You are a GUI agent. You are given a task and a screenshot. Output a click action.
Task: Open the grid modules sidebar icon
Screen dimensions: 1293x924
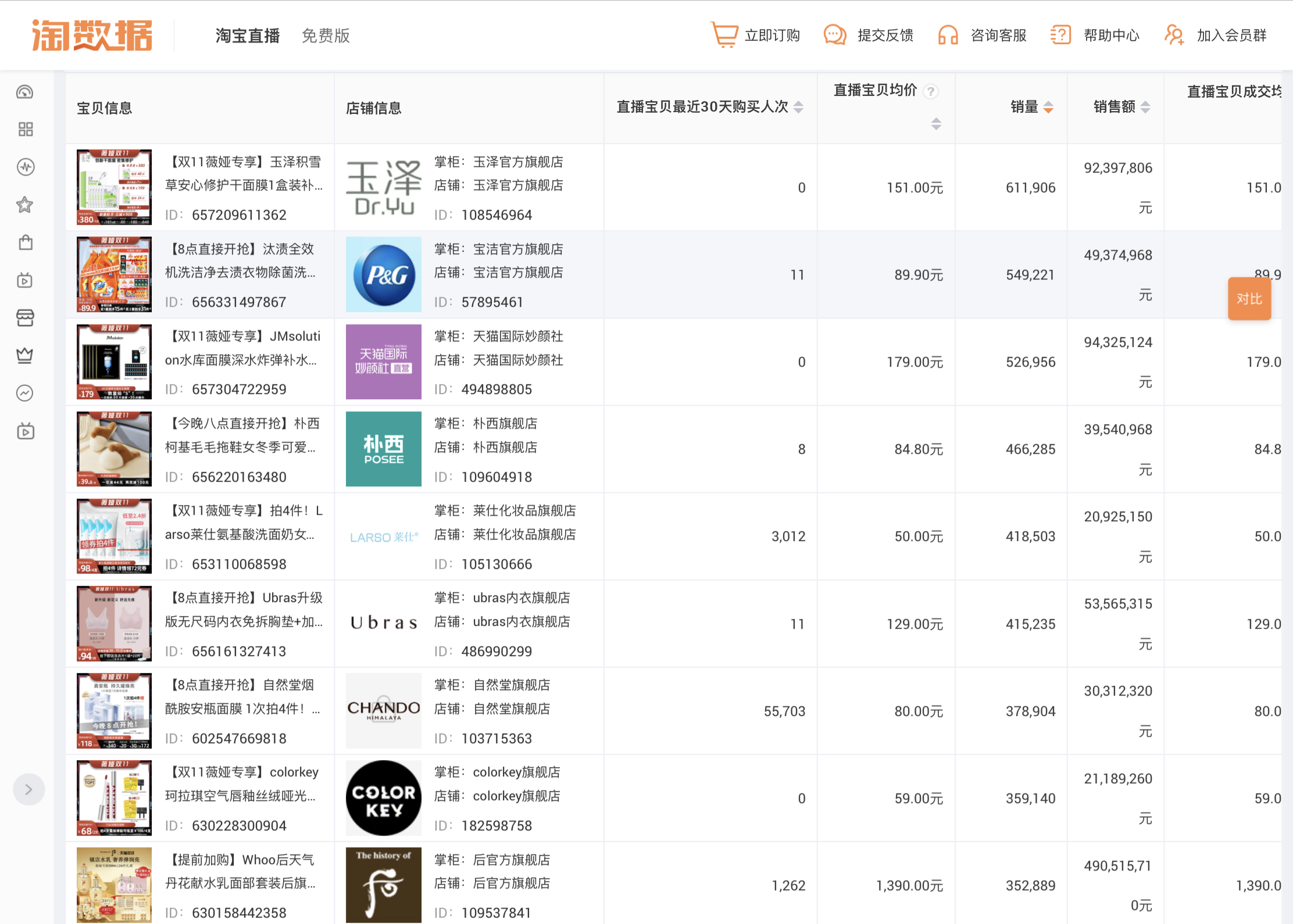coord(25,129)
